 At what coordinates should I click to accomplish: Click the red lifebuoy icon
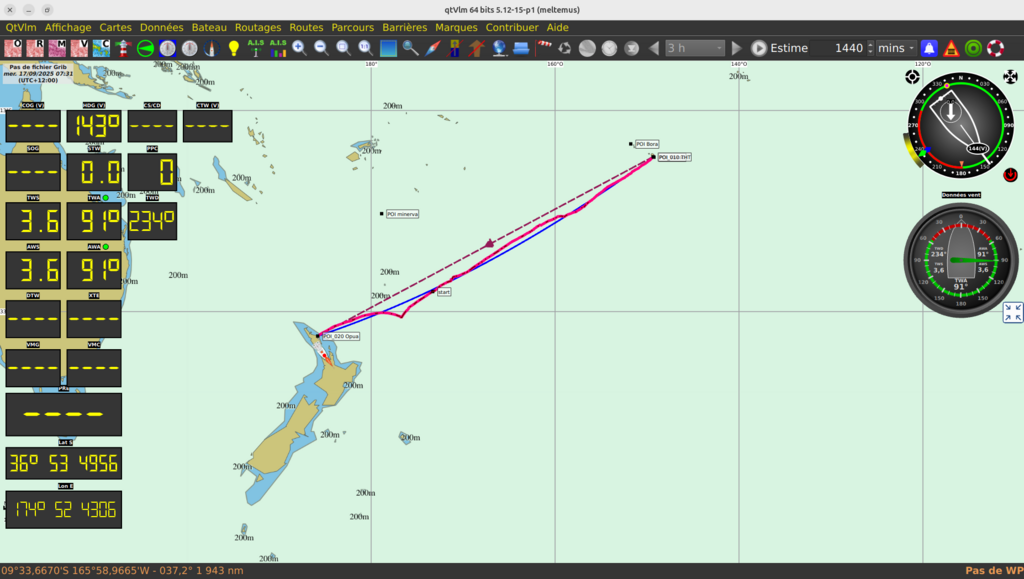click(x=995, y=48)
